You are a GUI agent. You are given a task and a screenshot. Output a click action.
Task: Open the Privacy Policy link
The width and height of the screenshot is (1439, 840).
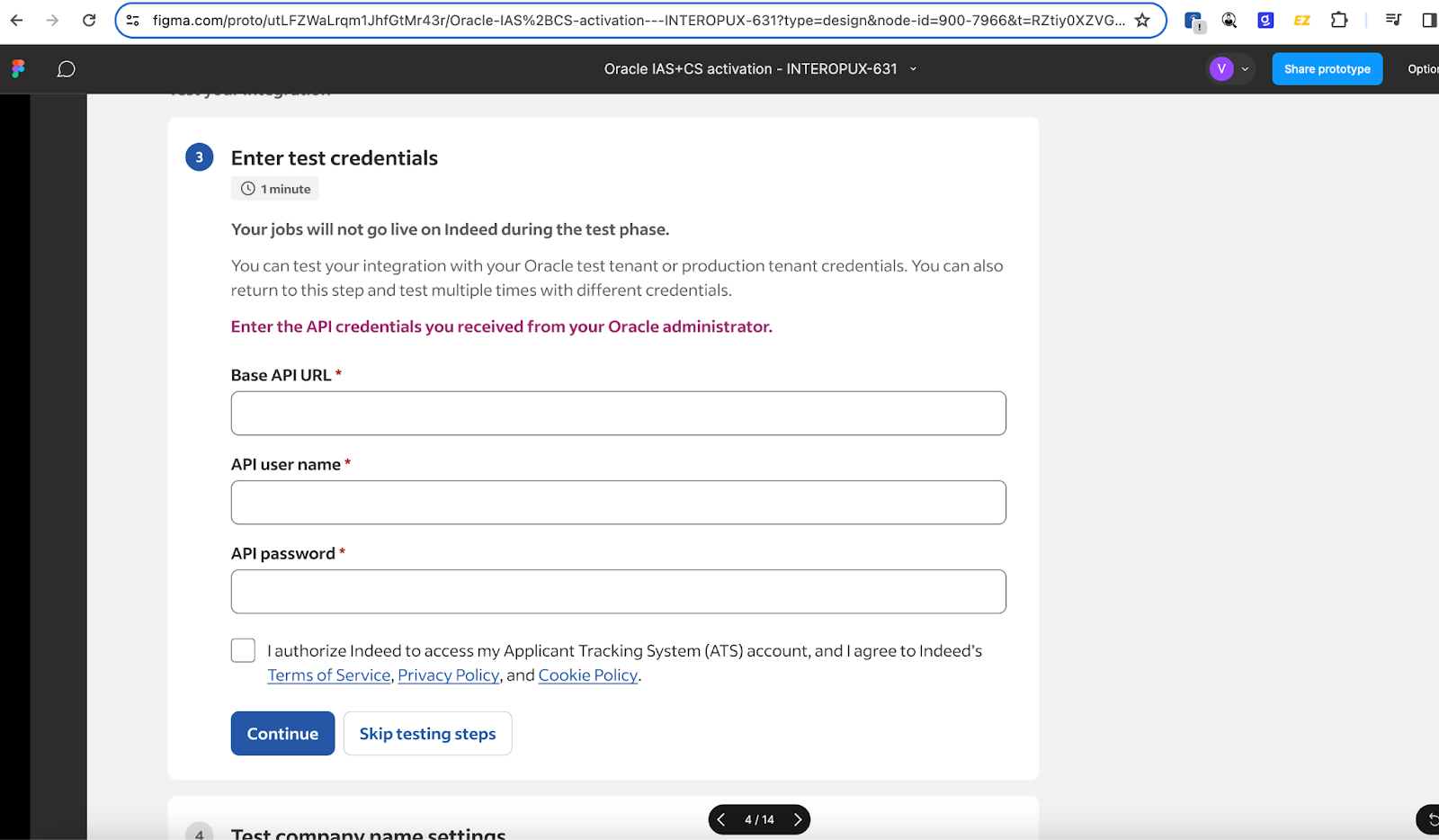click(x=448, y=675)
